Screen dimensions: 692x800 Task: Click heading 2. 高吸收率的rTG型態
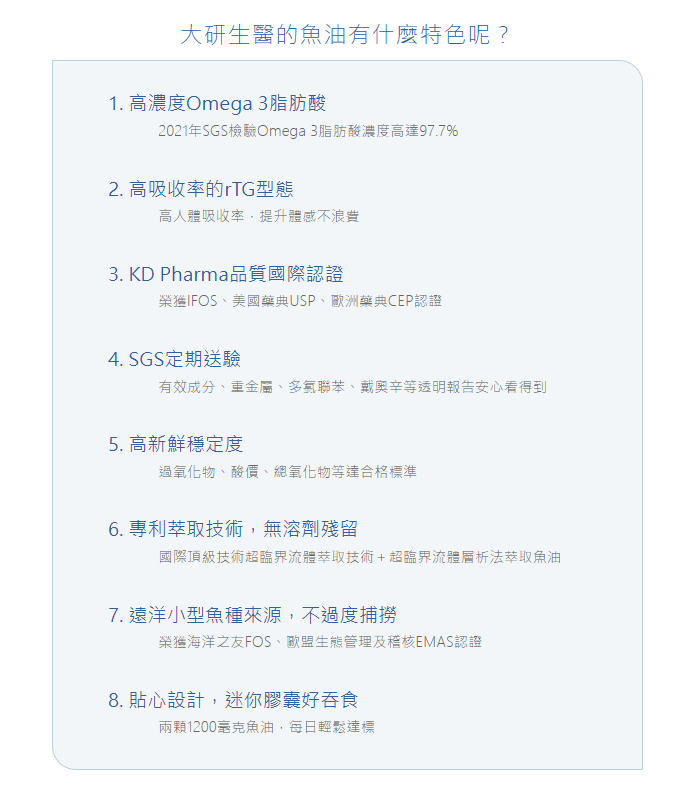click(x=200, y=189)
